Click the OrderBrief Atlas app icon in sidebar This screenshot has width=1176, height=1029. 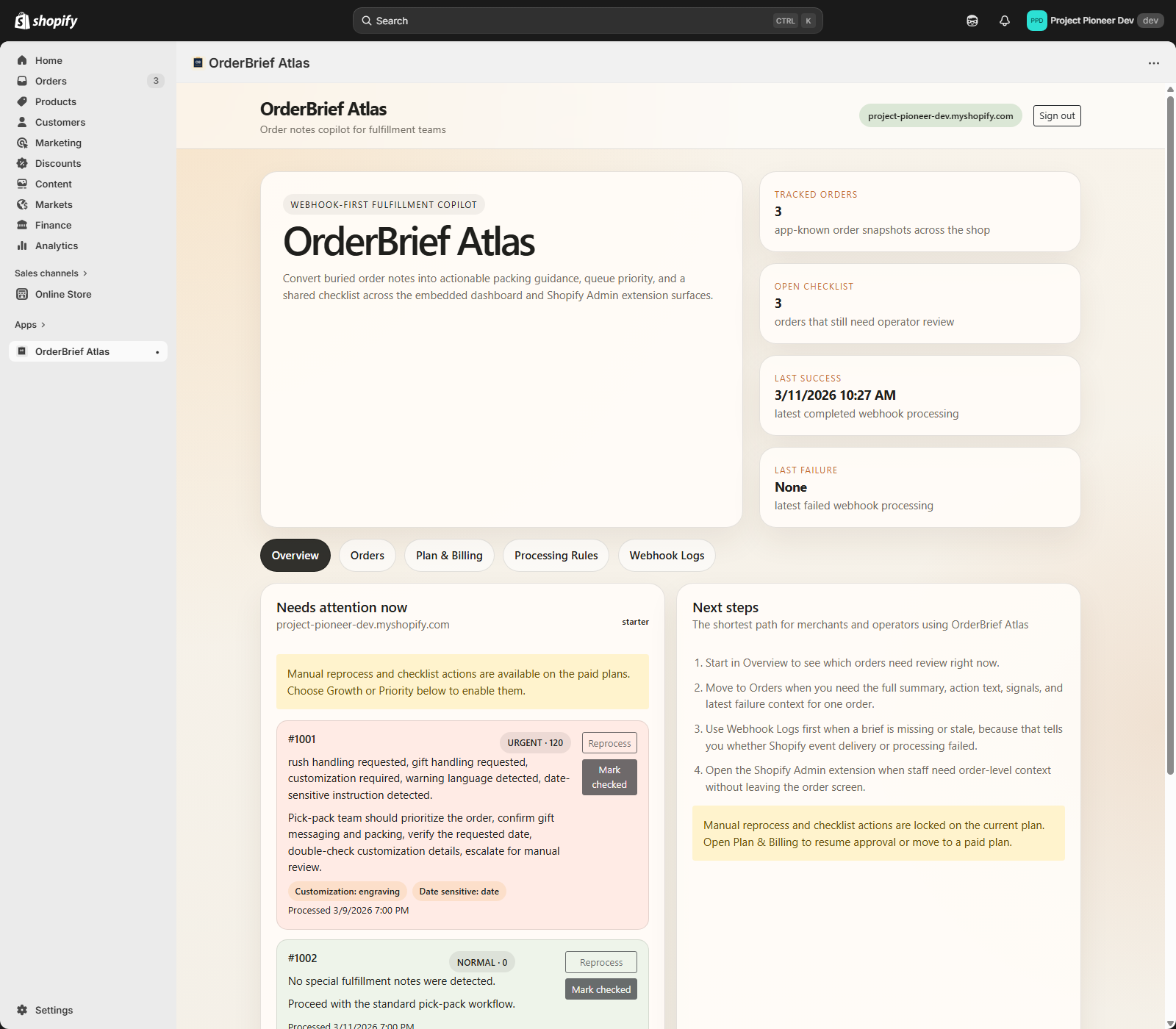[22, 351]
